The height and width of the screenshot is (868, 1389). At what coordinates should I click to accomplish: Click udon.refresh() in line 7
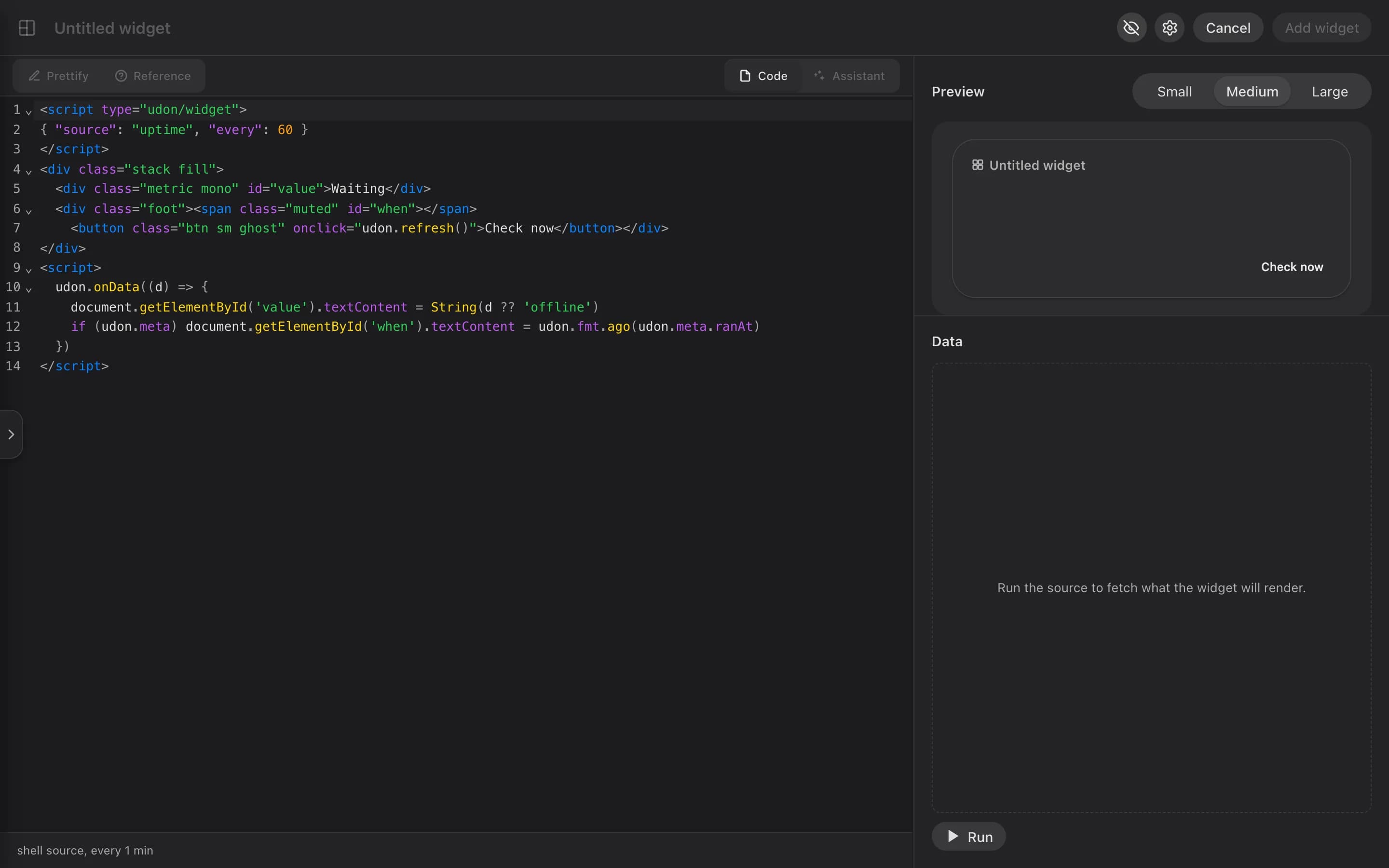(x=416, y=228)
